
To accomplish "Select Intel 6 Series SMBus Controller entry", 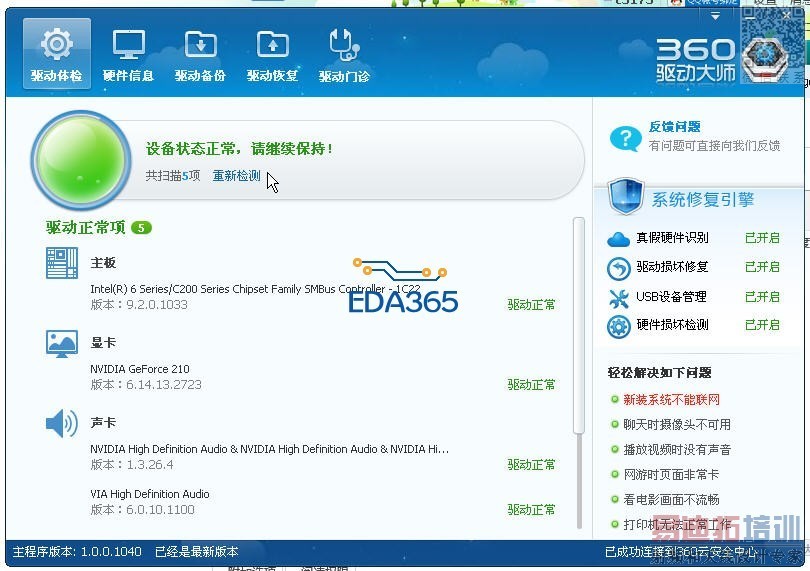I will click(255, 289).
